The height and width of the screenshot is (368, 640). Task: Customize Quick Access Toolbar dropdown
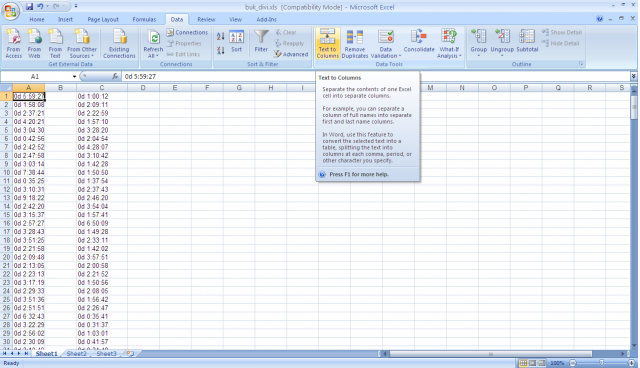[x=76, y=7]
